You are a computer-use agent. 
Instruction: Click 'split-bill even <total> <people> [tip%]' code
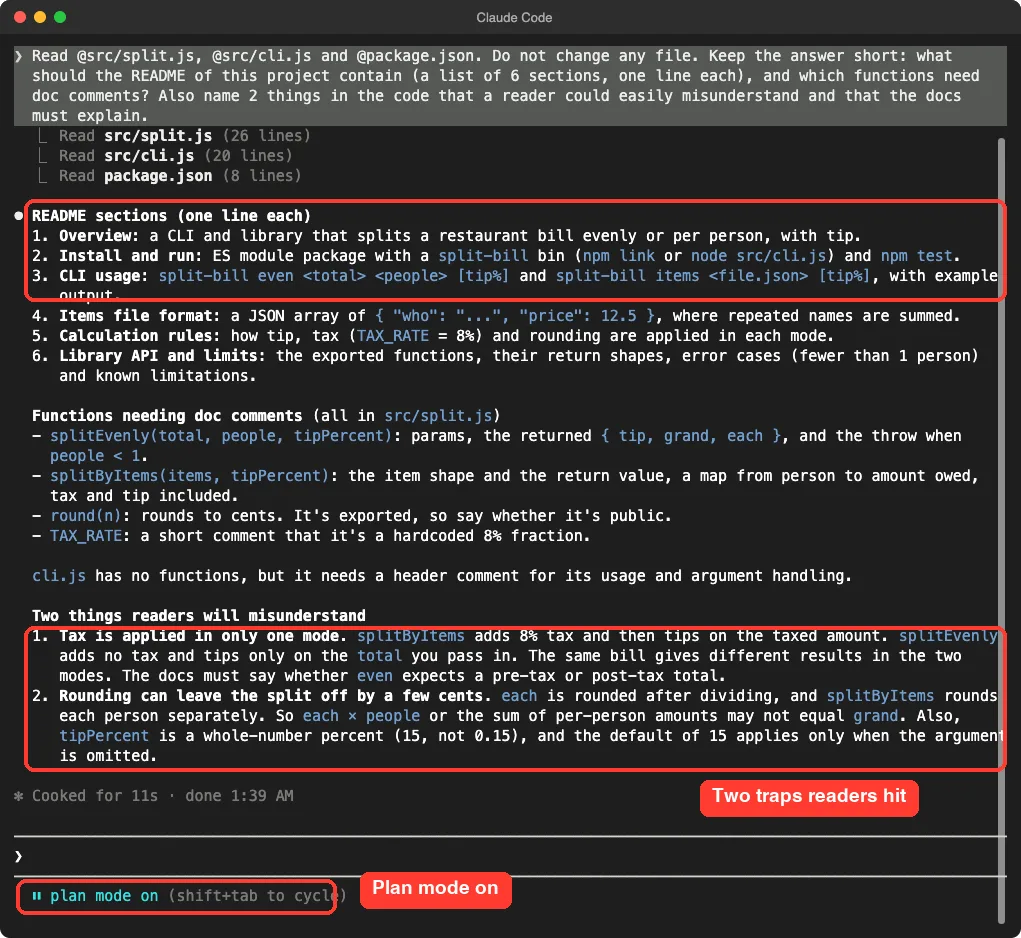pos(333,276)
